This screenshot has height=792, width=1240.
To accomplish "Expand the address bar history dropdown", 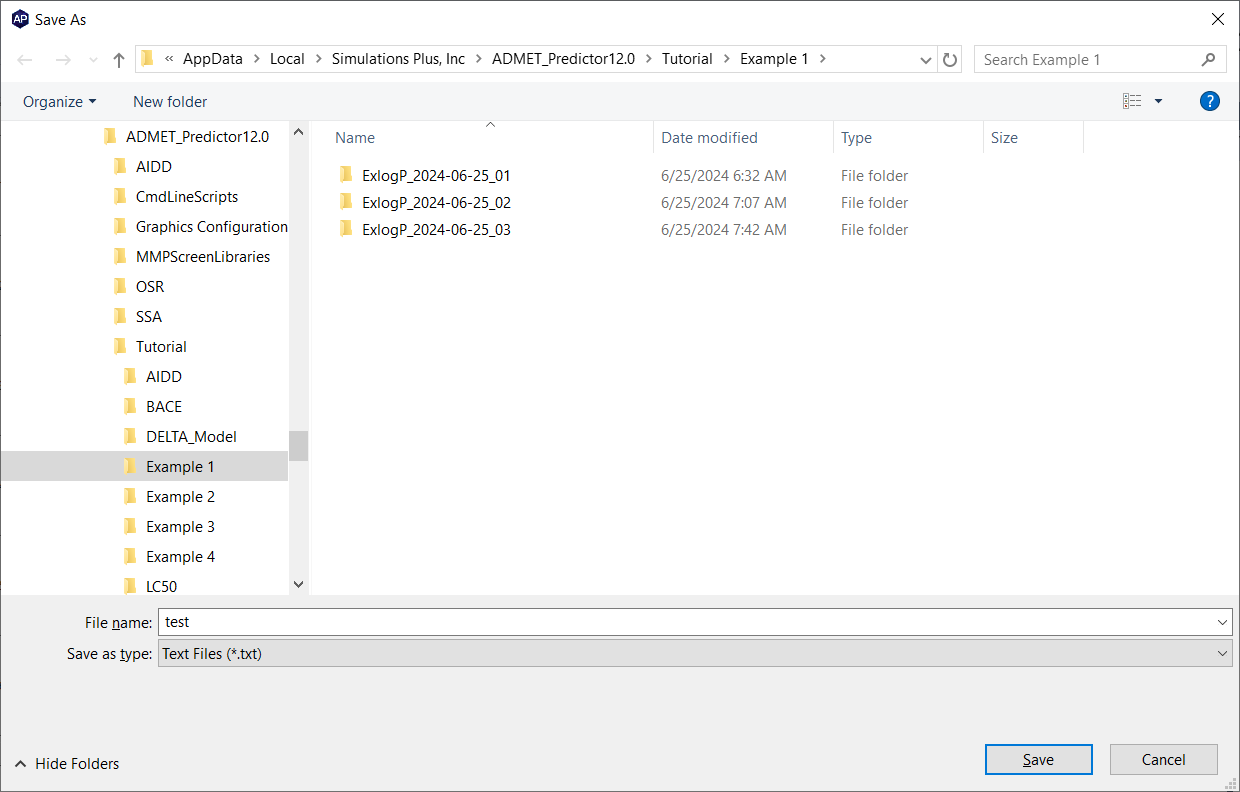I will point(926,60).
